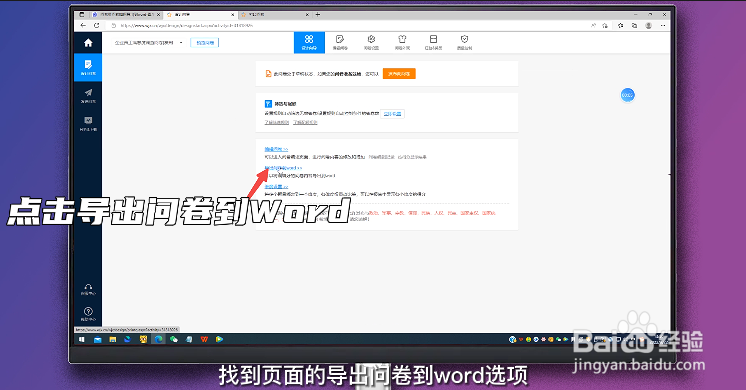
Task: Open the question mark help center icon
Action: (88, 314)
